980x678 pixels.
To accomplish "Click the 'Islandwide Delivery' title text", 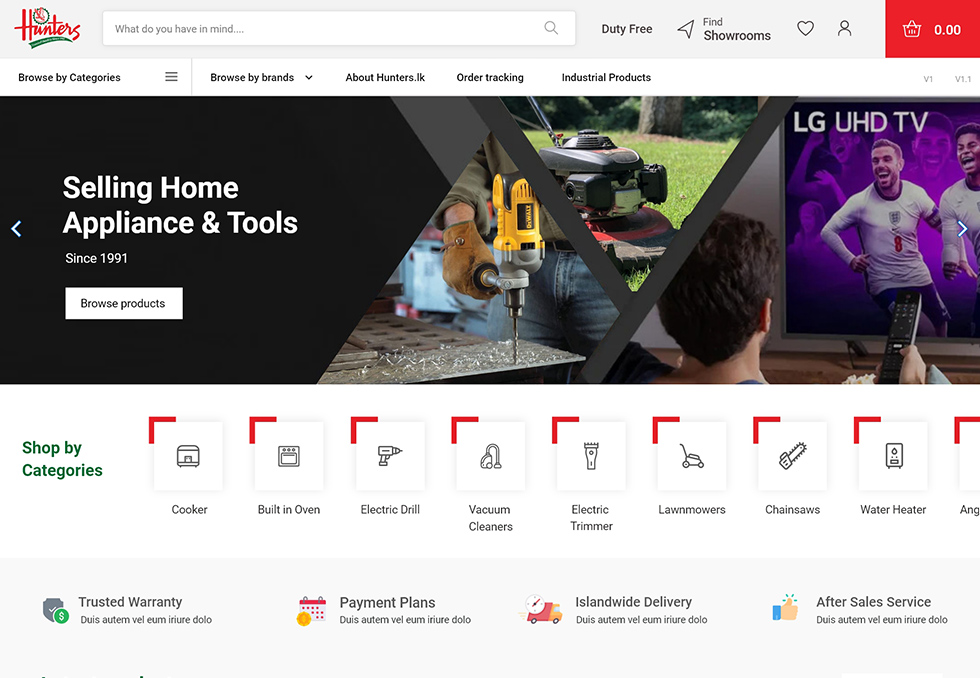I will [x=633, y=602].
